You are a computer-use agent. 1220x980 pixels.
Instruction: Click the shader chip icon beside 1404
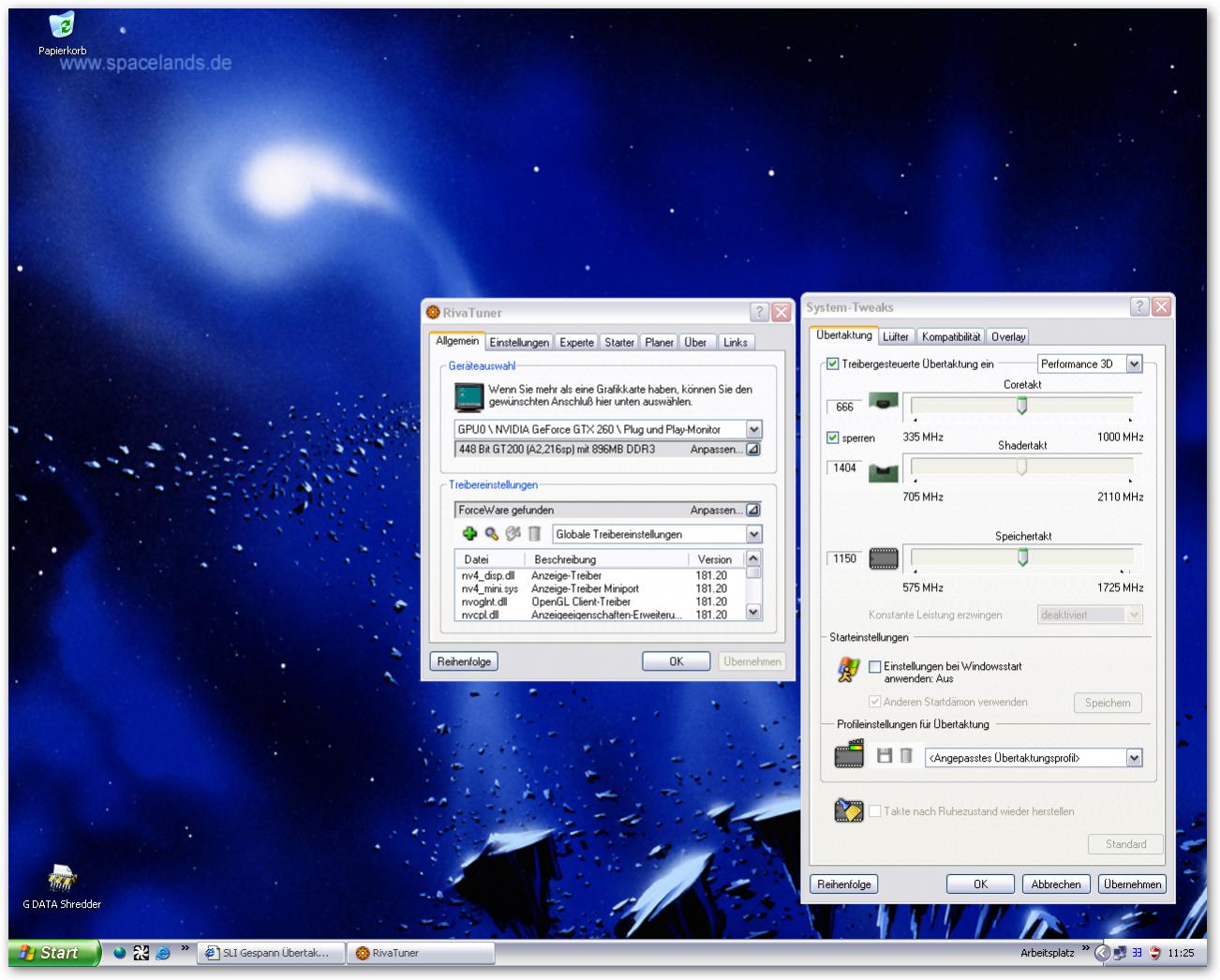[884, 472]
